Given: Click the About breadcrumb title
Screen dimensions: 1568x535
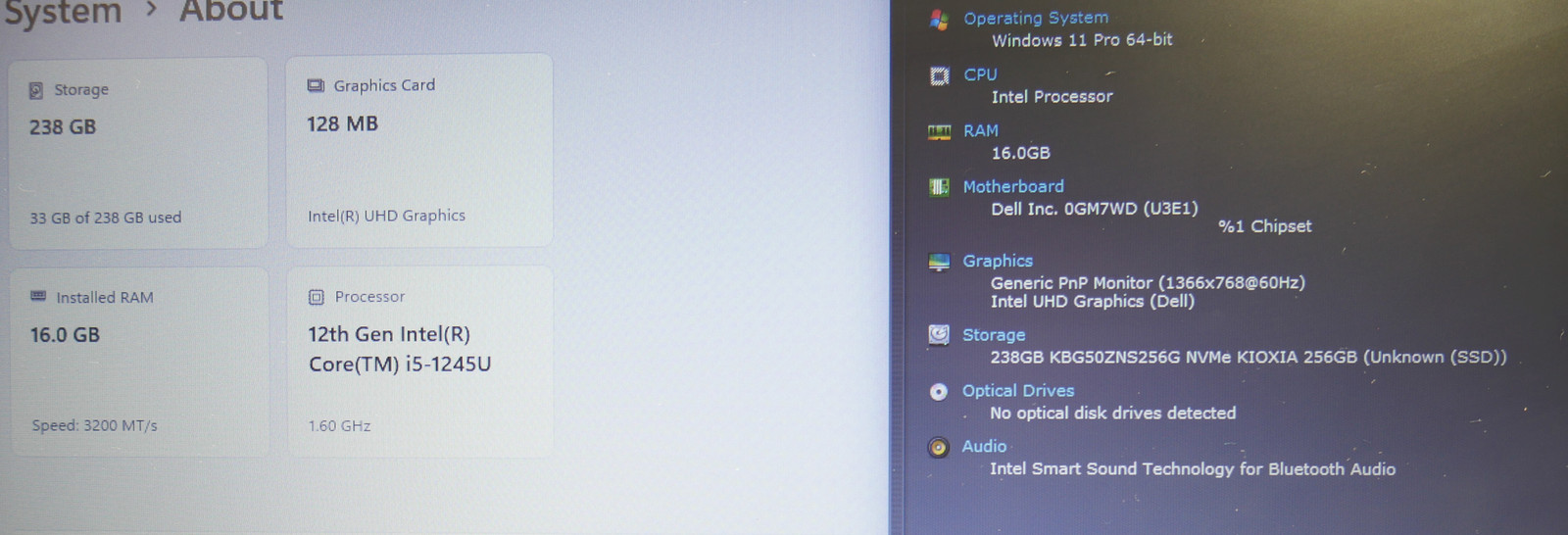Looking at the screenshot, I should [231, 11].
